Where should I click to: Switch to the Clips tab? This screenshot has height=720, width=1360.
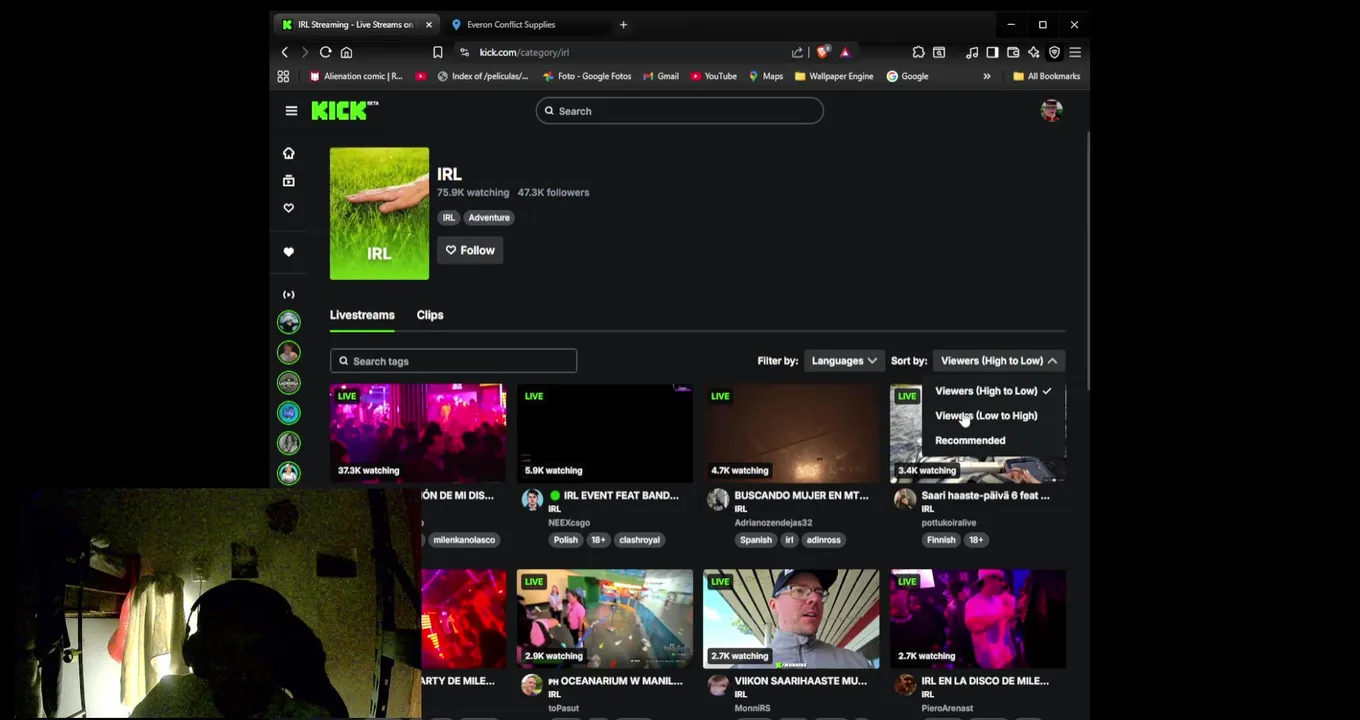(430, 315)
